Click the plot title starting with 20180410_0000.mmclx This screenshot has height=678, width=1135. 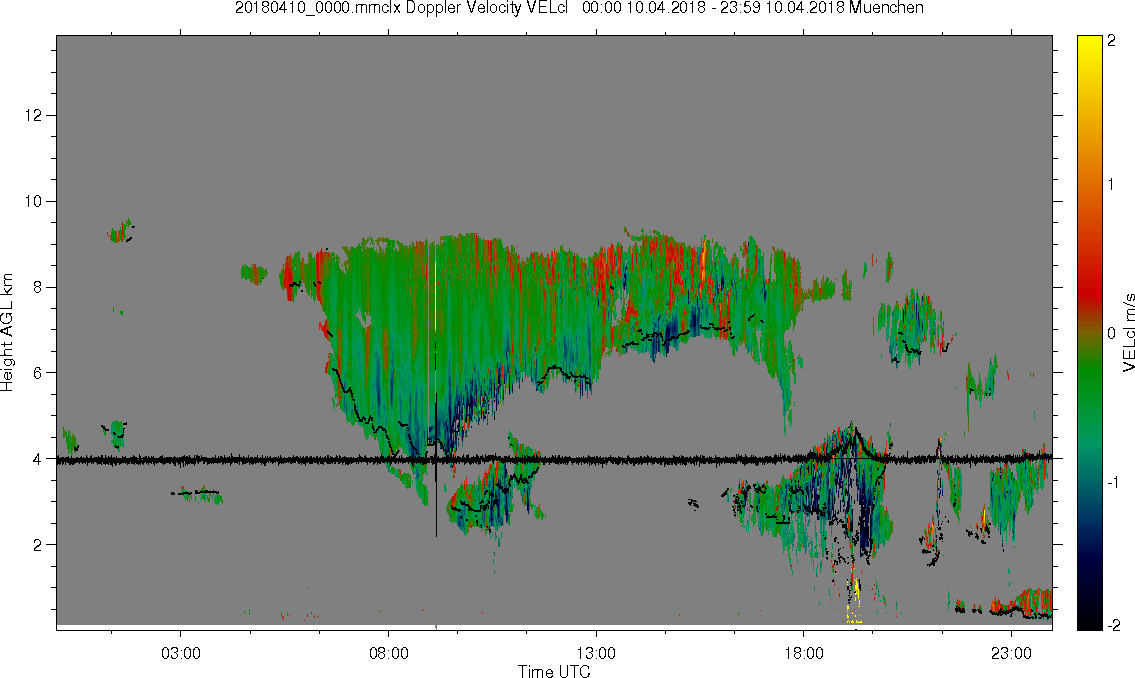point(579,8)
